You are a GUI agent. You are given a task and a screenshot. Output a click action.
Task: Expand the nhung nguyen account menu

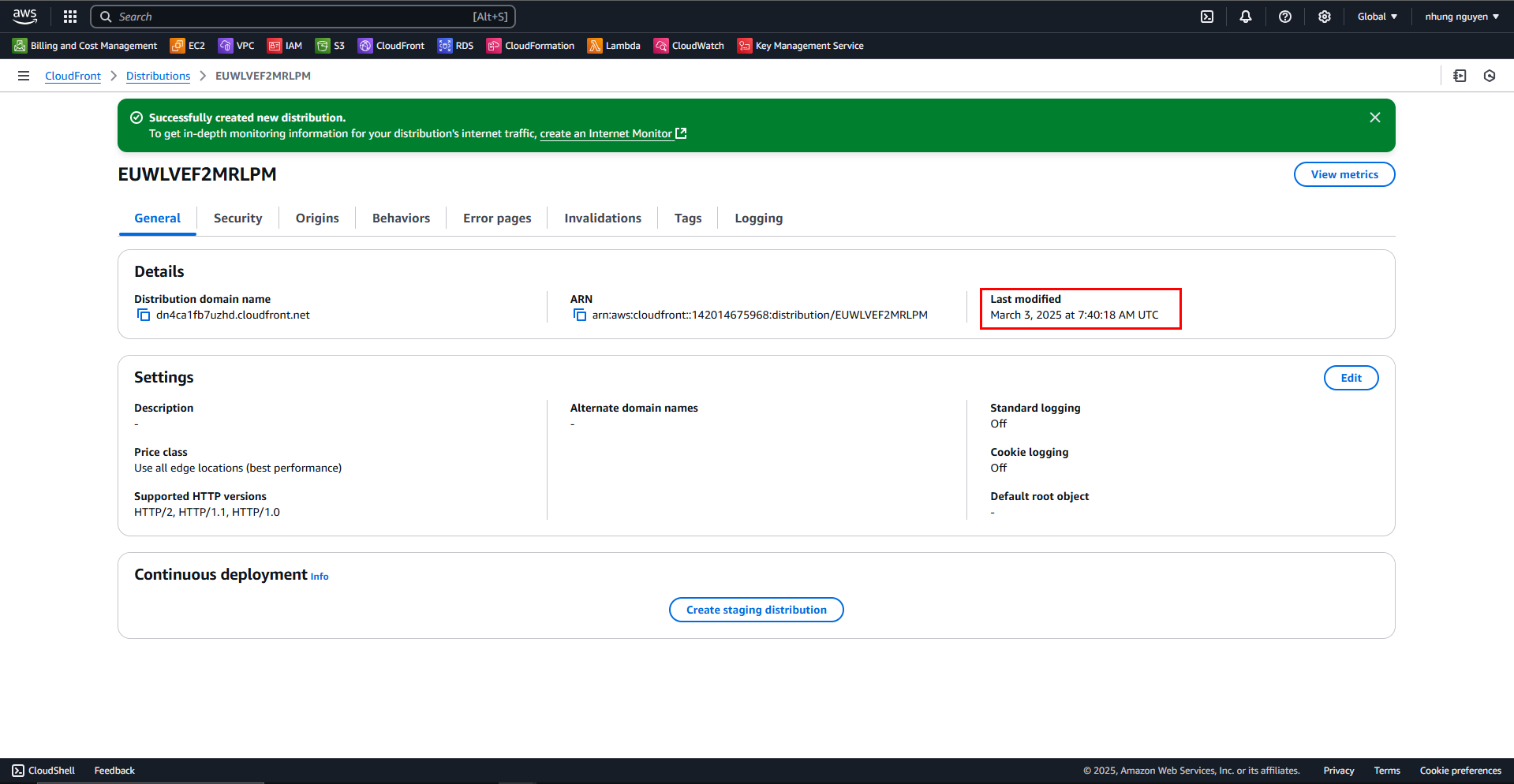pos(1462,17)
